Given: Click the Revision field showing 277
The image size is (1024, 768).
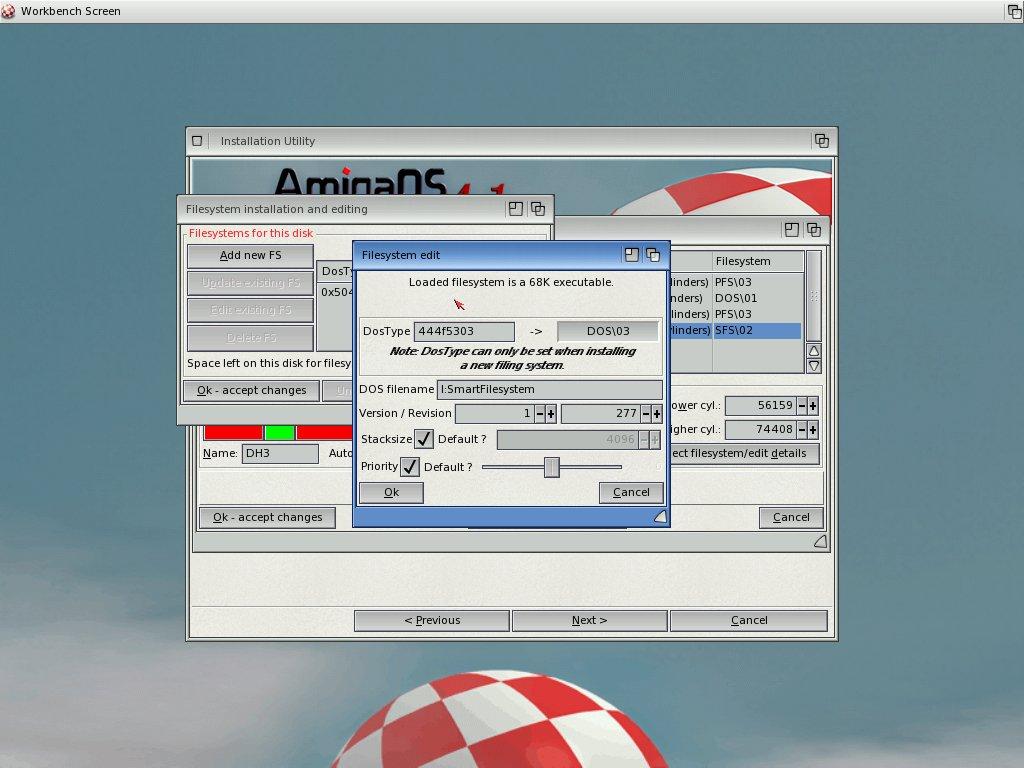Looking at the screenshot, I should (601, 413).
